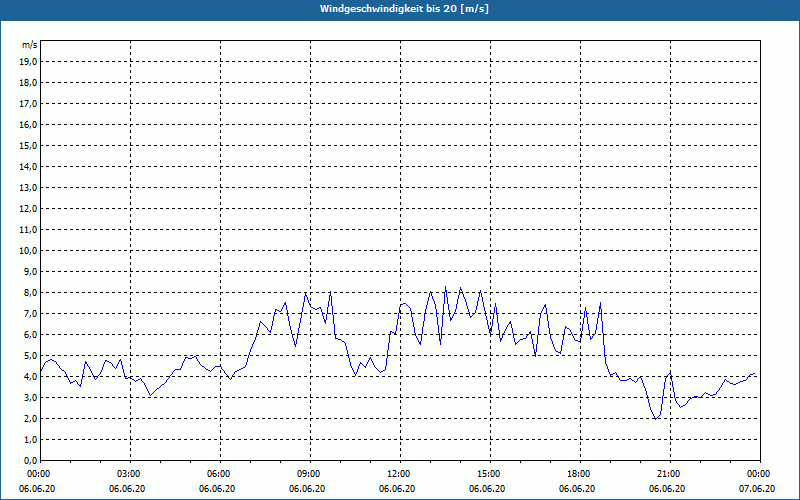Image resolution: width=800 pixels, height=500 pixels.
Task: Click the "06.06.20" date beneath 09:00
Action: click(x=307, y=489)
